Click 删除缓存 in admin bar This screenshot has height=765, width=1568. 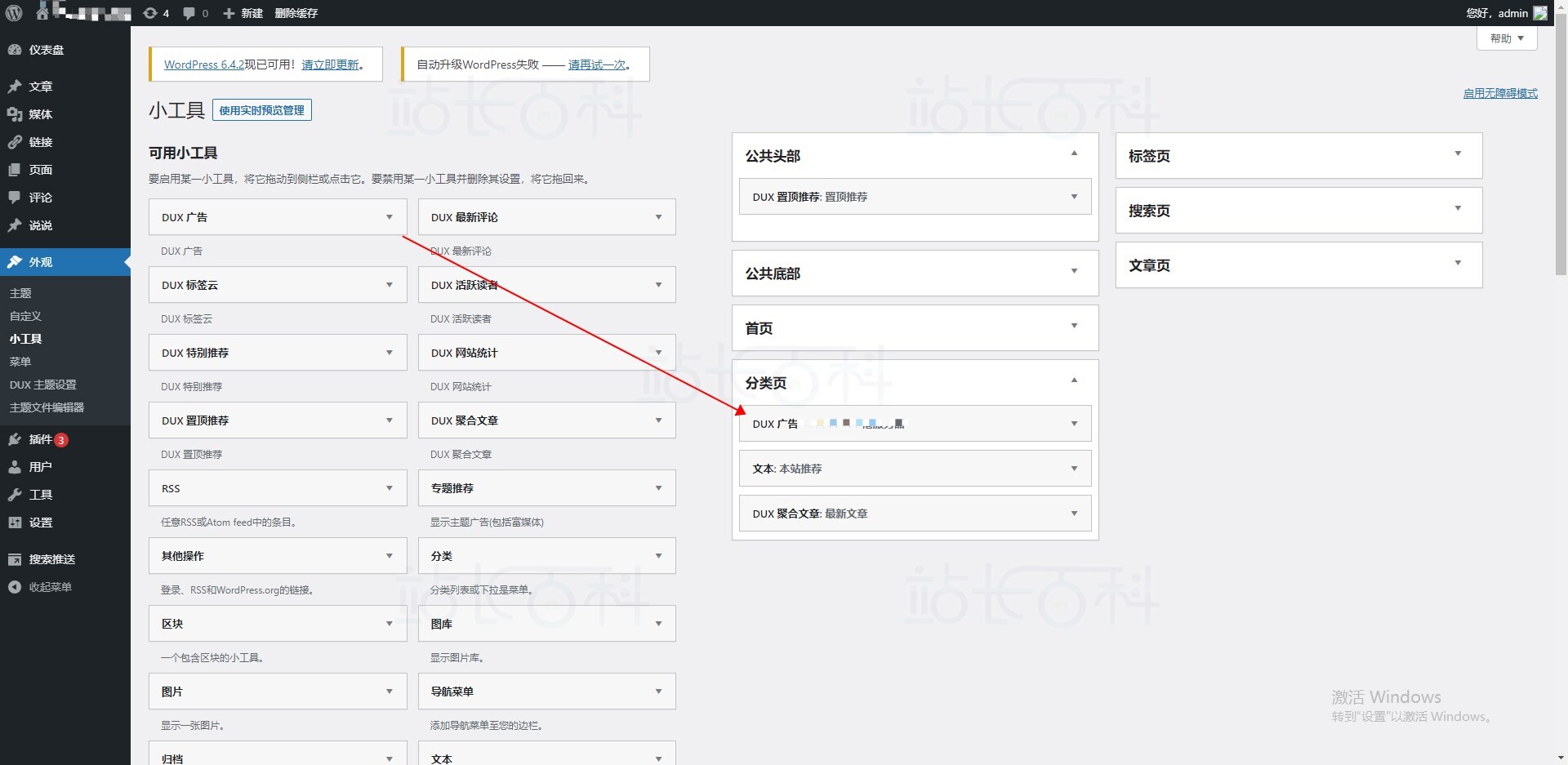(x=296, y=13)
